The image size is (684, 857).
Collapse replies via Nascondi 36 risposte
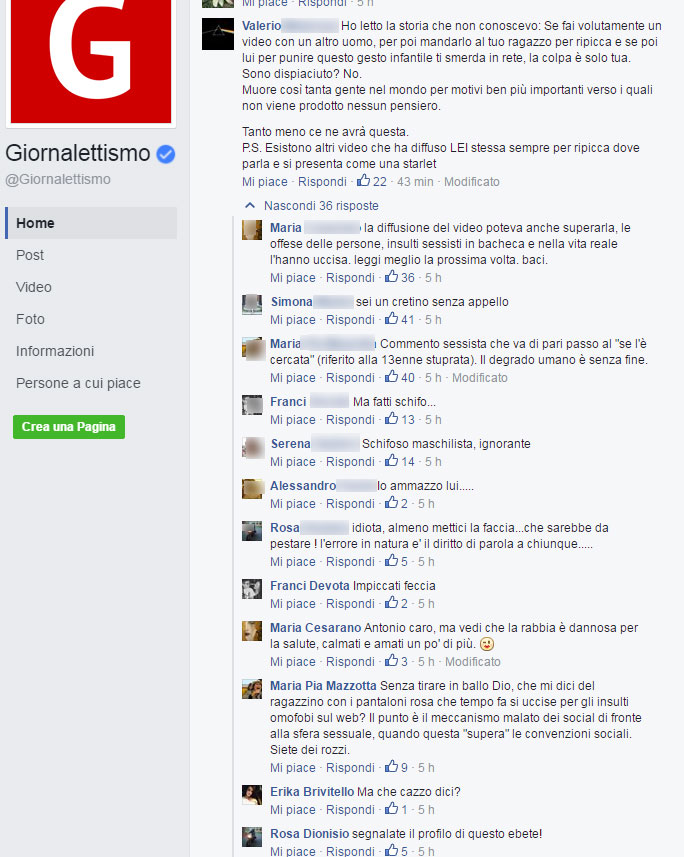click(x=321, y=206)
